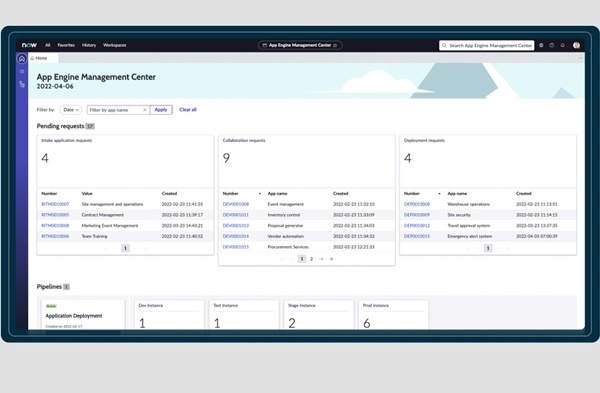Sort Deployment requests by Number column arrow
This screenshot has height=393, width=600.
pos(439,194)
